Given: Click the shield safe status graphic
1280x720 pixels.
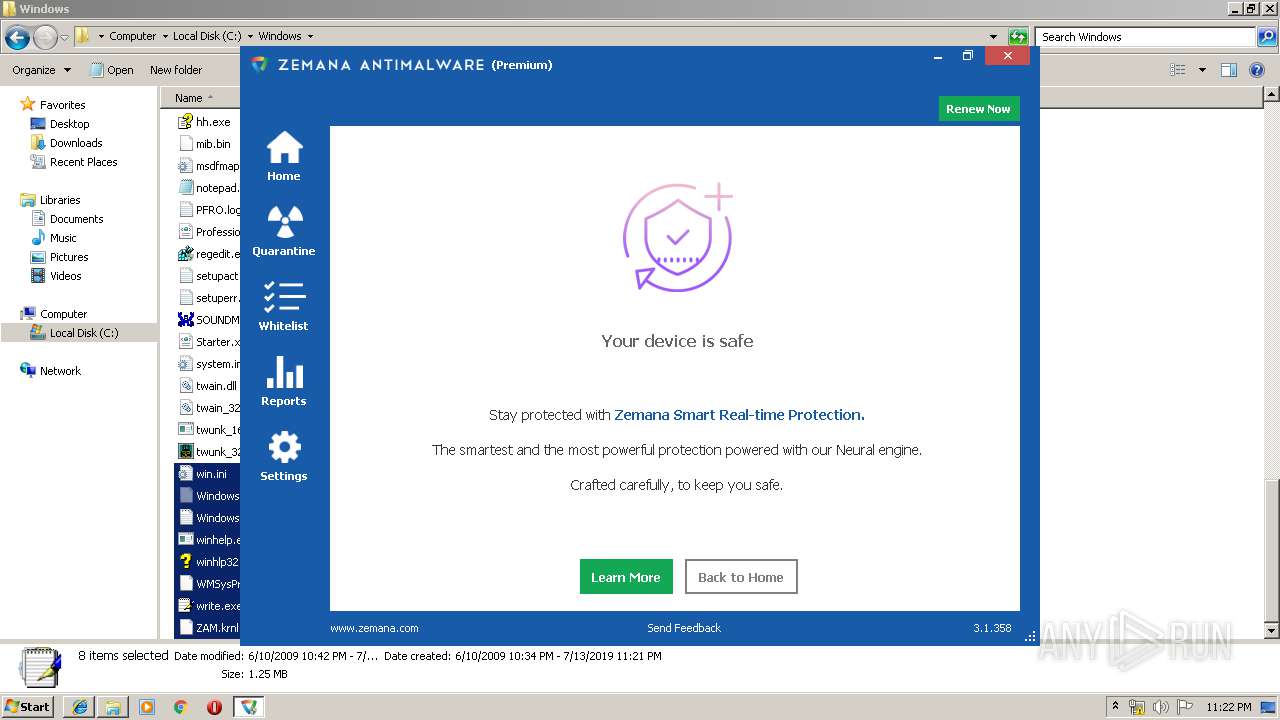Looking at the screenshot, I should (x=678, y=238).
